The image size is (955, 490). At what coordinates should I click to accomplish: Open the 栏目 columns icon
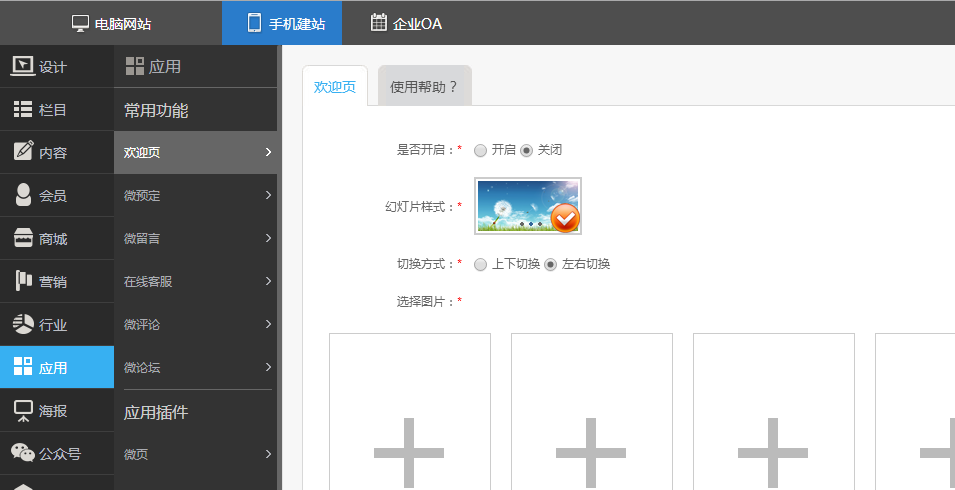23,110
